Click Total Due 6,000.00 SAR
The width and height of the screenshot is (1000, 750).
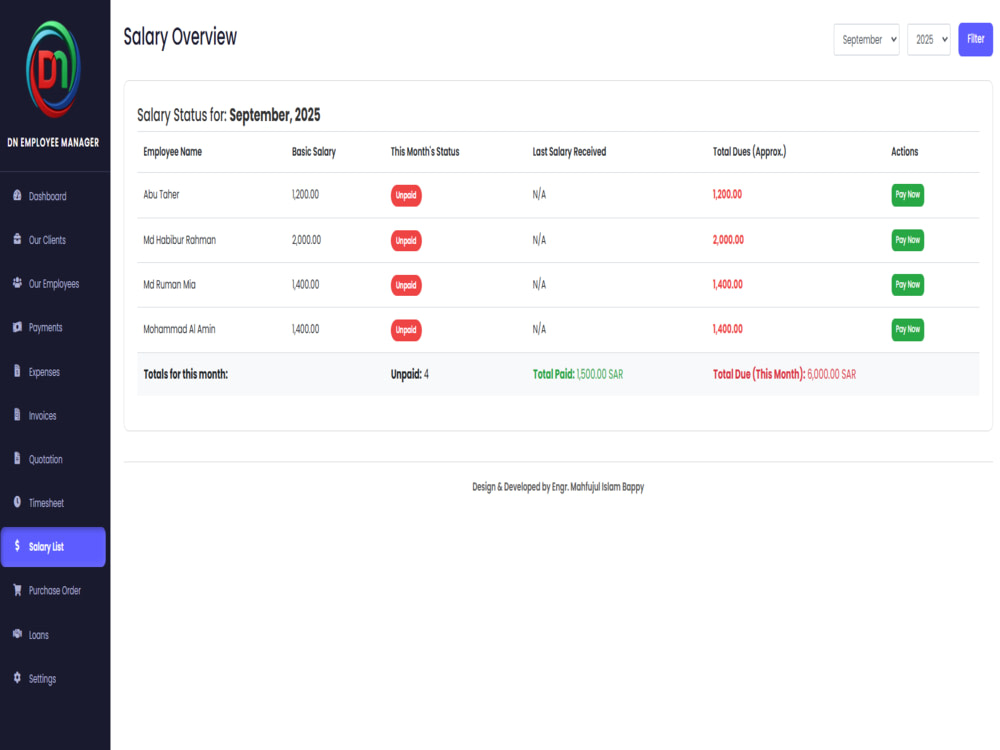pyautogui.click(x=784, y=374)
